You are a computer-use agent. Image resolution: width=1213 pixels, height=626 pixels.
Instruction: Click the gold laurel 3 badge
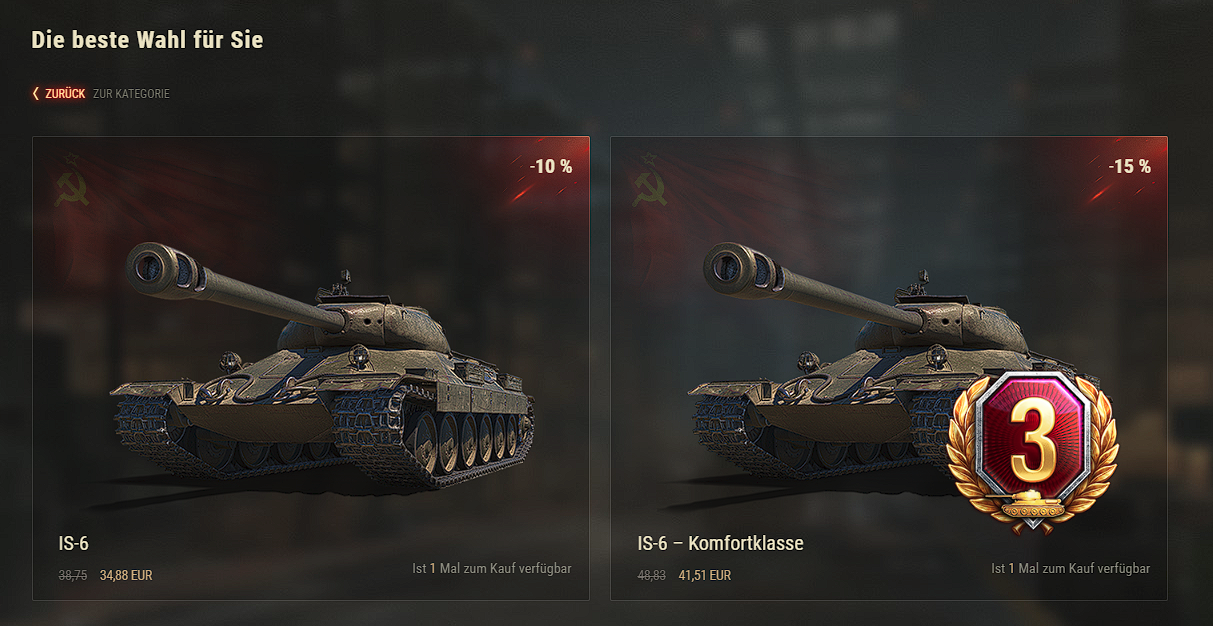(x=1031, y=445)
